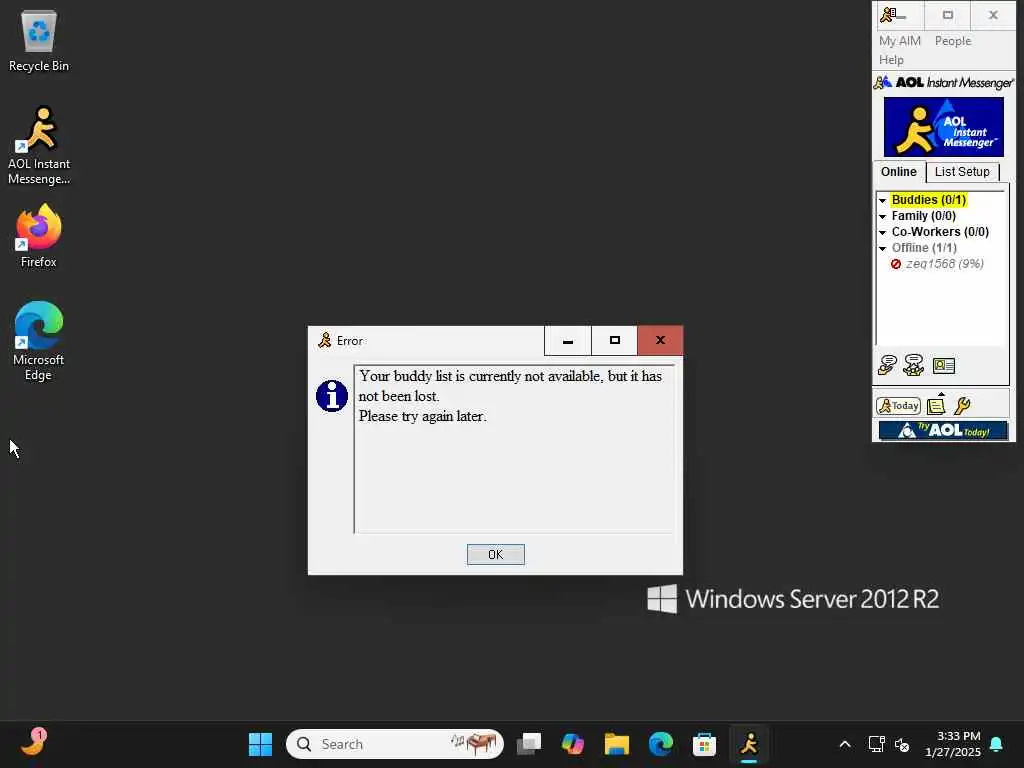Collapse the Family group arrow
1024x768 pixels.
(x=882, y=216)
